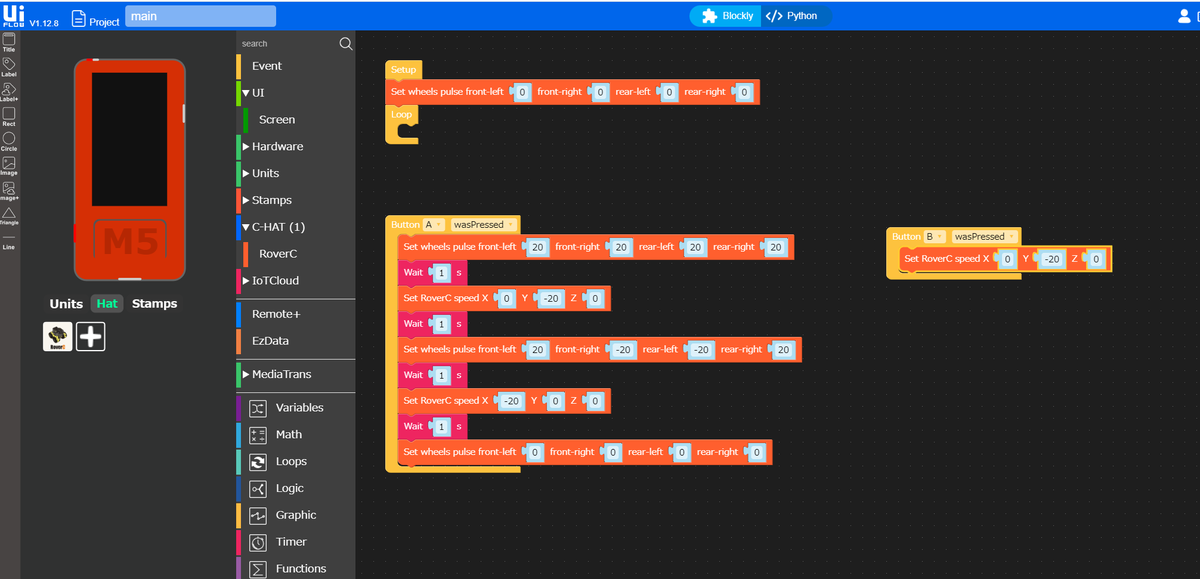The width and height of the screenshot is (1200, 579).
Task: Click the M5 device screen preview
Action: click(x=129, y=140)
